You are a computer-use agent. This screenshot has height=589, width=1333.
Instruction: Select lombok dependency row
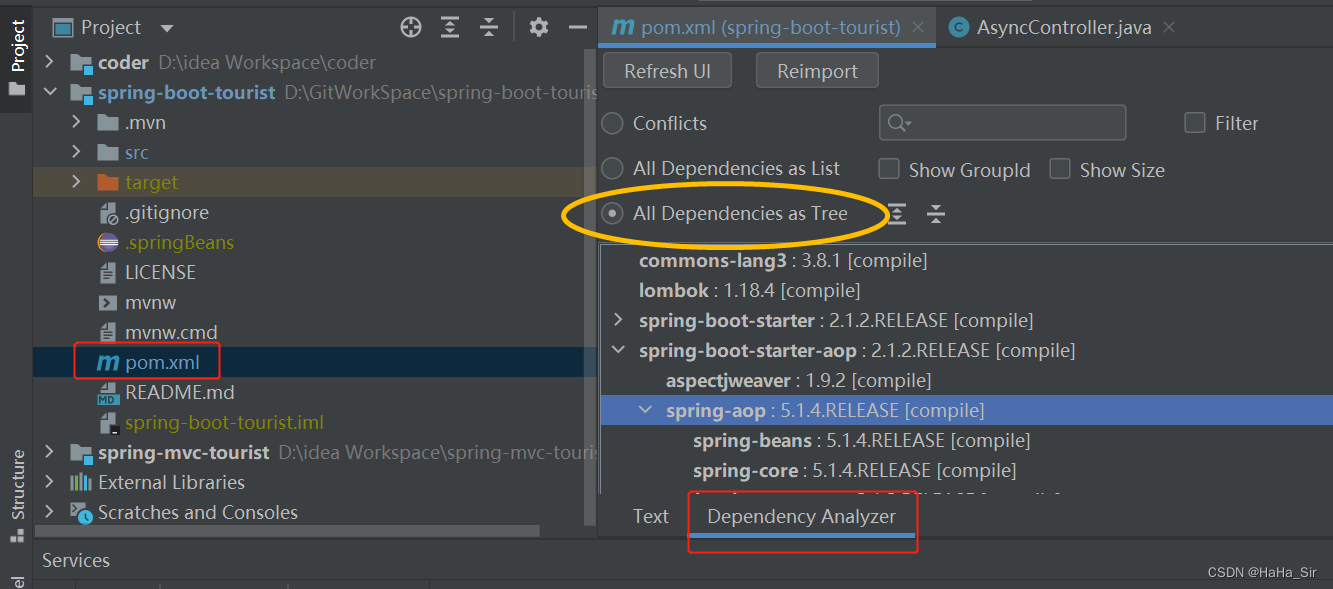(966, 290)
